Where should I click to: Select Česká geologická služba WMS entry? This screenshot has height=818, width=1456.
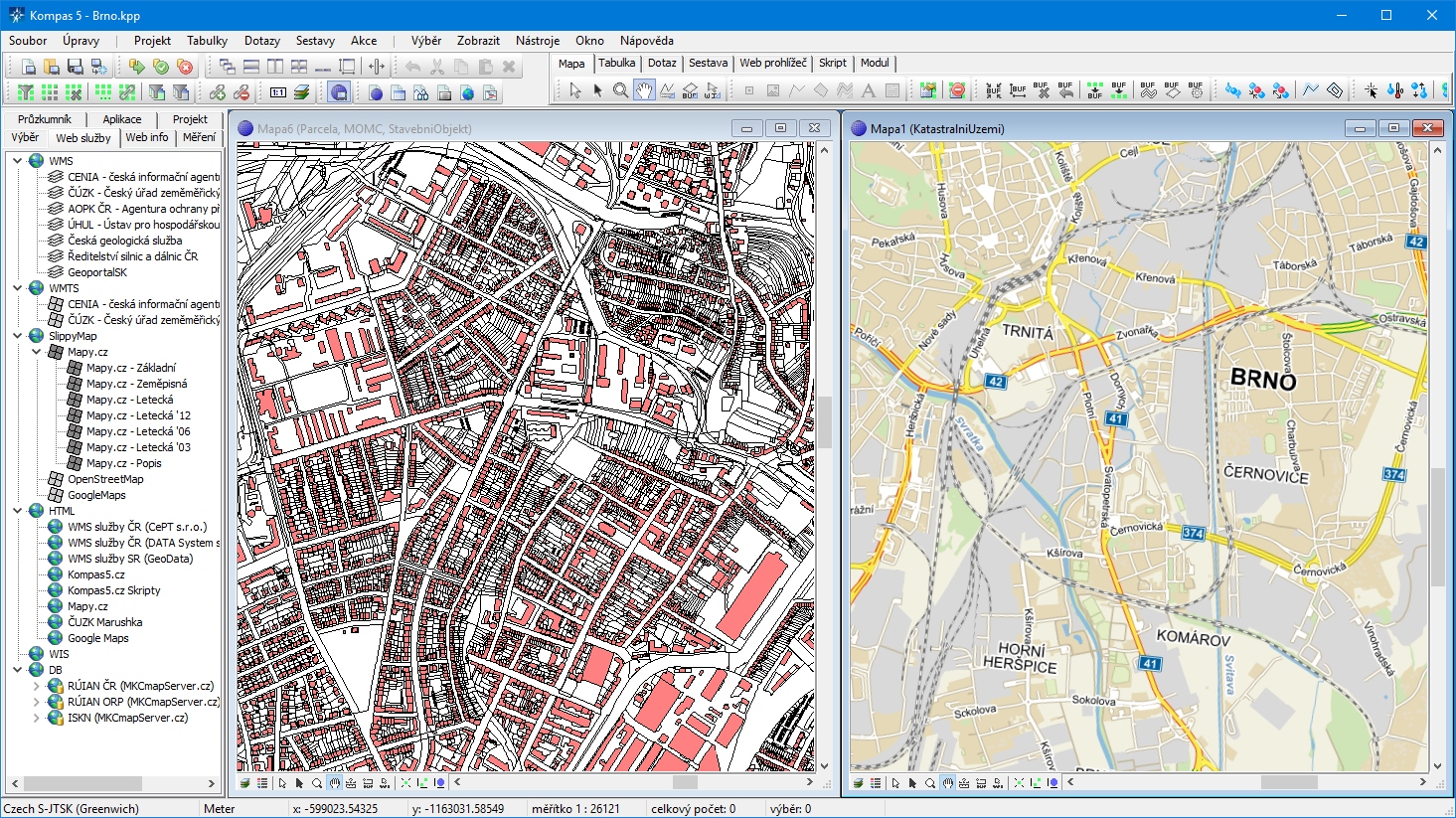125,241
